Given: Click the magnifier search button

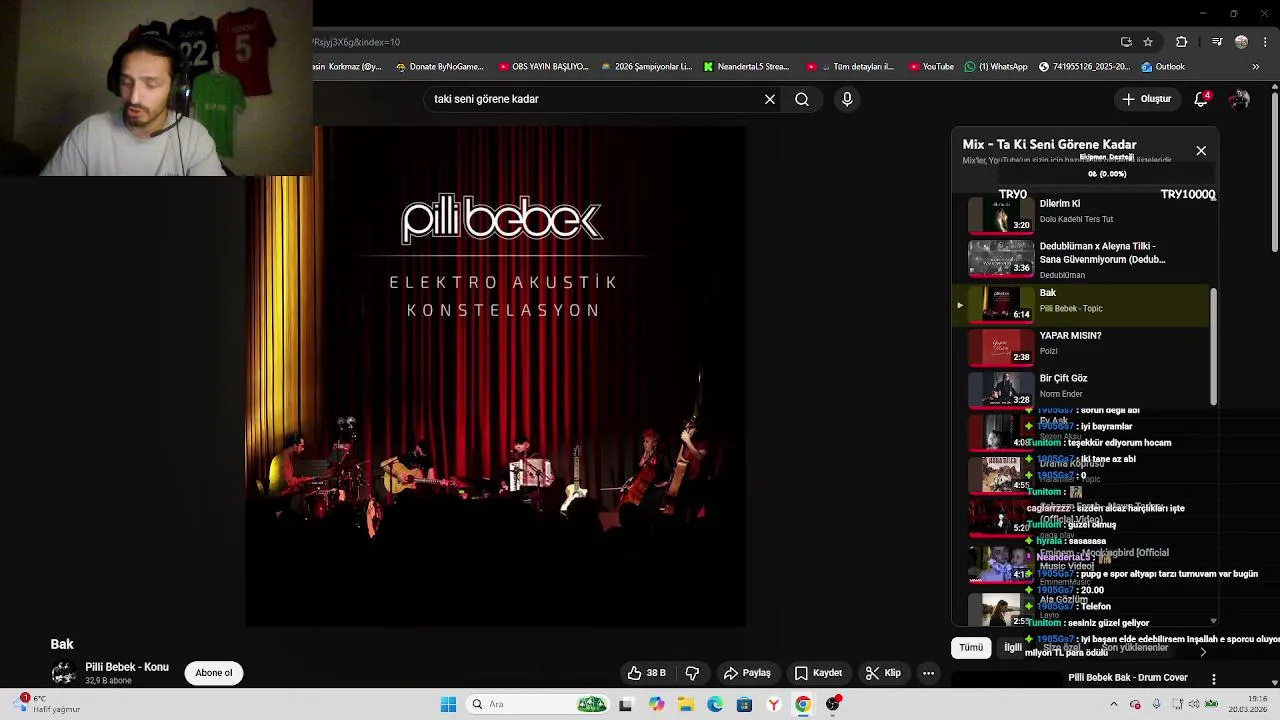Looking at the screenshot, I should click(x=802, y=99).
